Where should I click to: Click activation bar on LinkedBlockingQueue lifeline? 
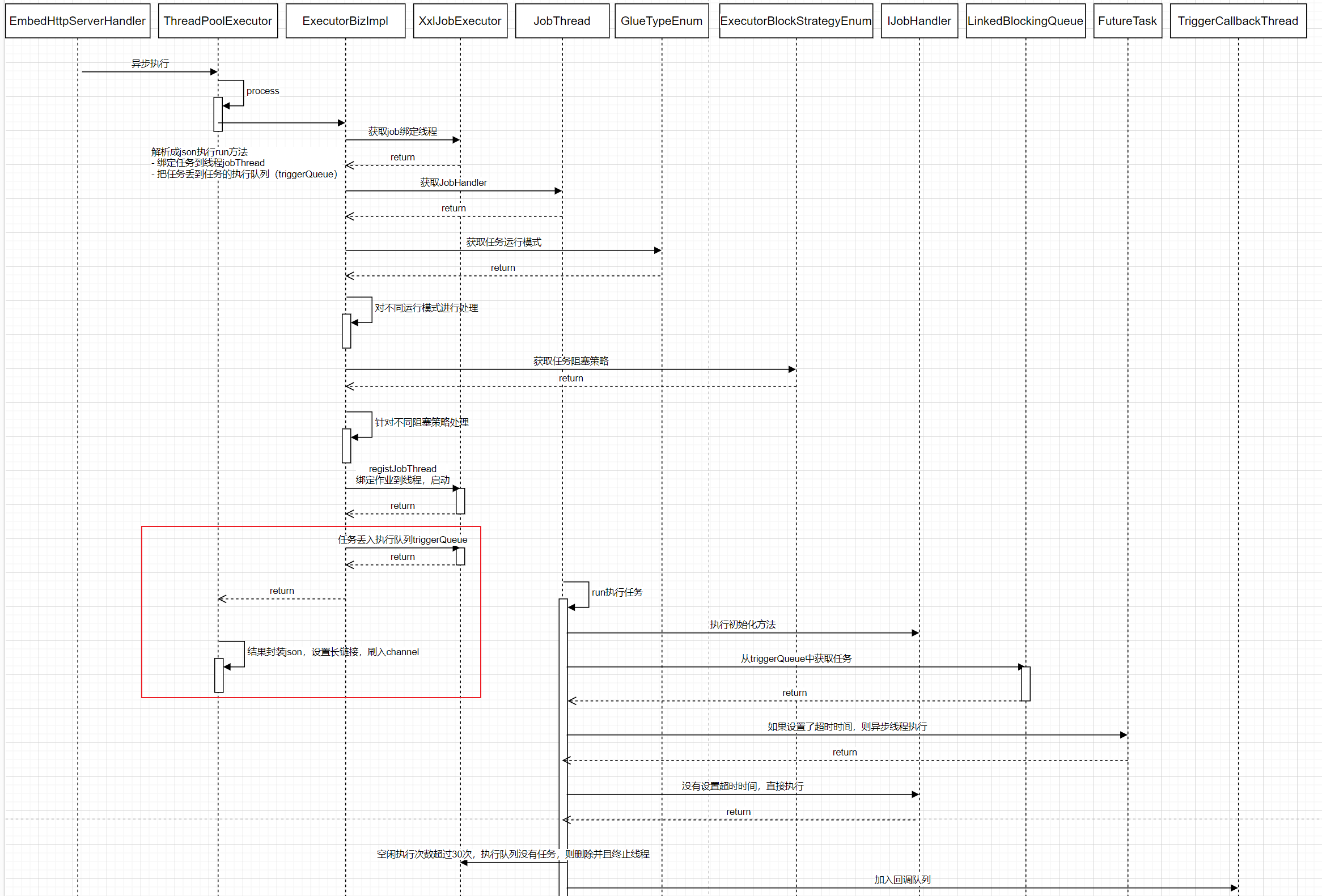click(1026, 683)
